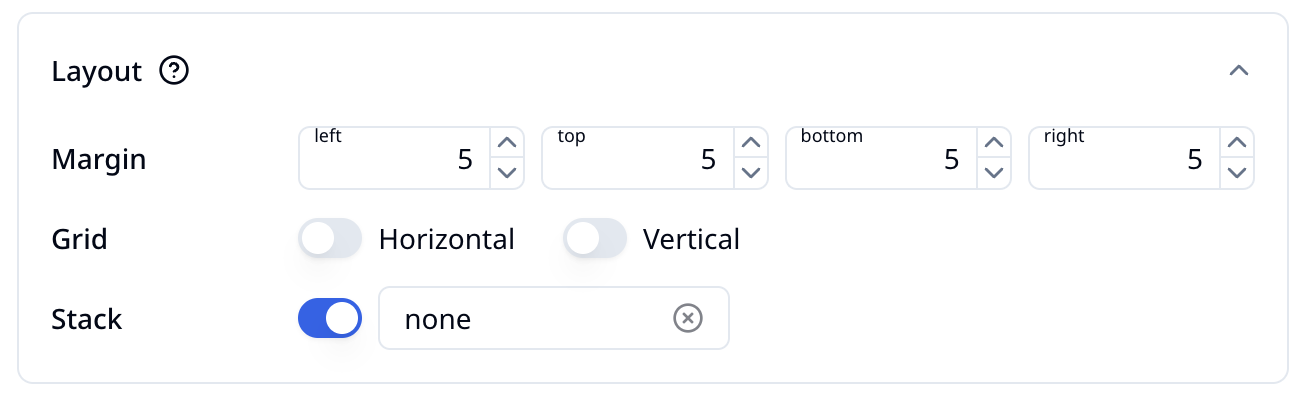Focus the top margin input field
Viewport: 1310px width, 396px height.
pos(638,158)
